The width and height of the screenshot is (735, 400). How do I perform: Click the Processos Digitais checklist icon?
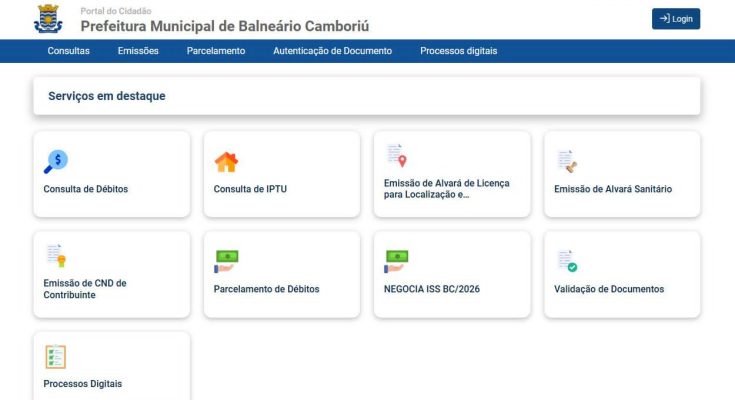click(x=56, y=357)
